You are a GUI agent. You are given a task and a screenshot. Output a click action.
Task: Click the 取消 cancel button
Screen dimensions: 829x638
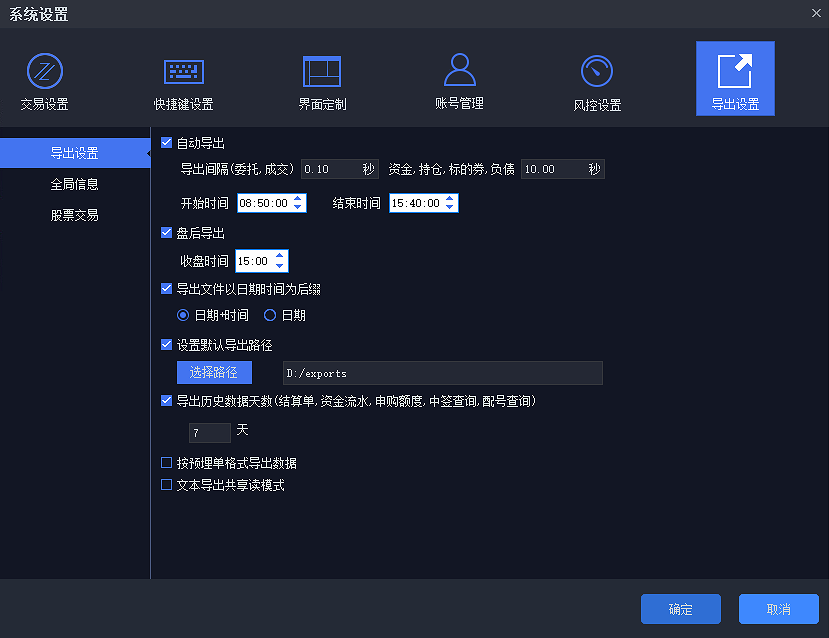(779, 609)
